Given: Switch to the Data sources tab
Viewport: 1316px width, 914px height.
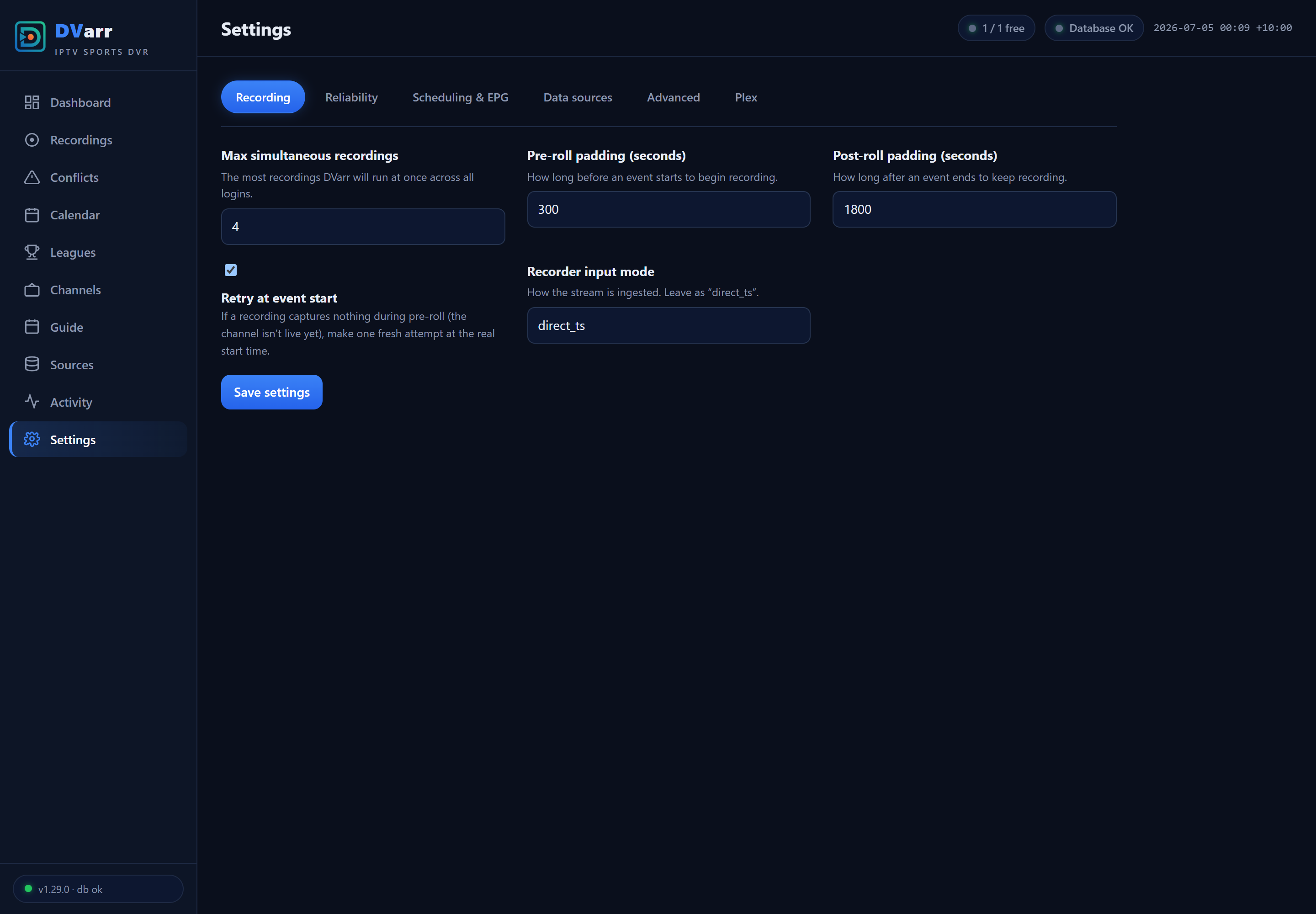Looking at the screenshot, I should coord(577,97).
